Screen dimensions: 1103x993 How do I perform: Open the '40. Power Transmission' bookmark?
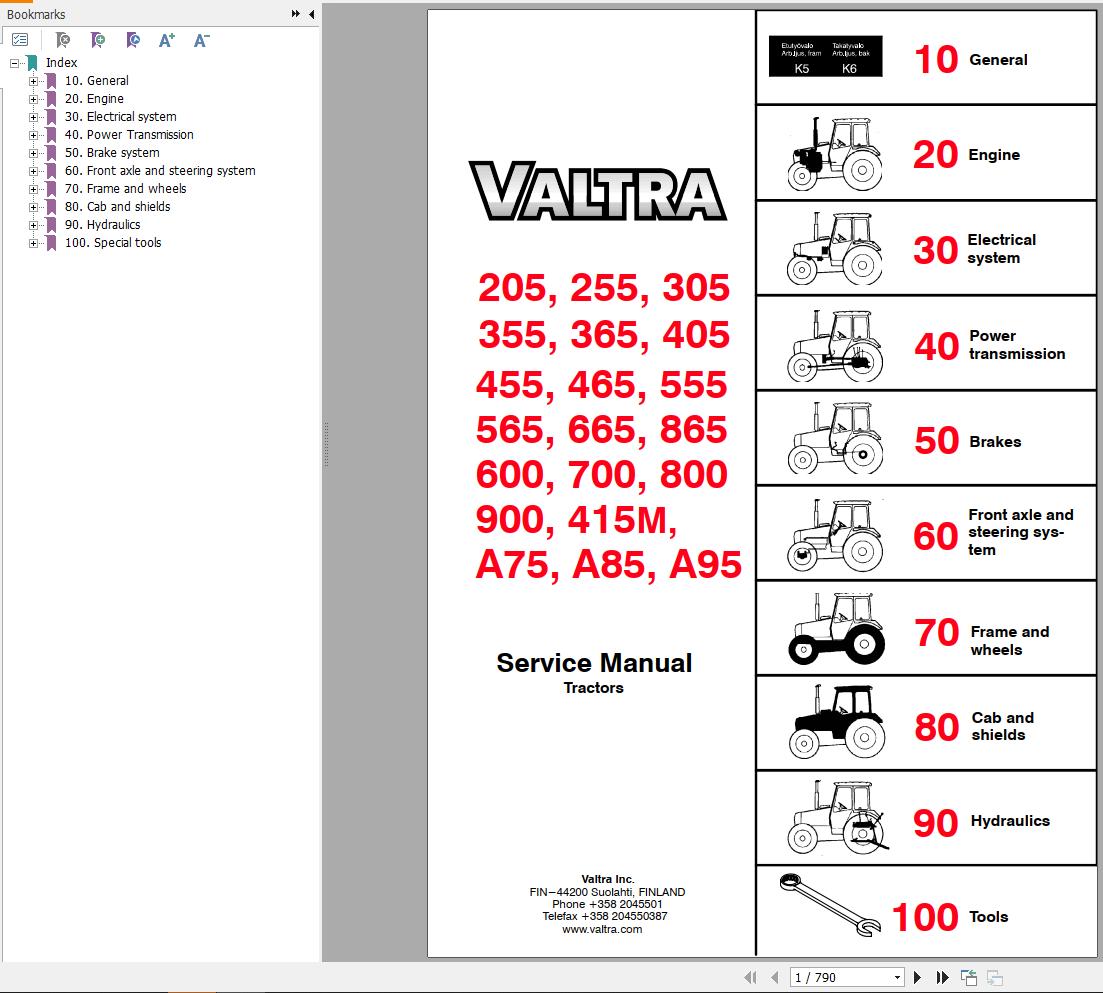point(129,135)
